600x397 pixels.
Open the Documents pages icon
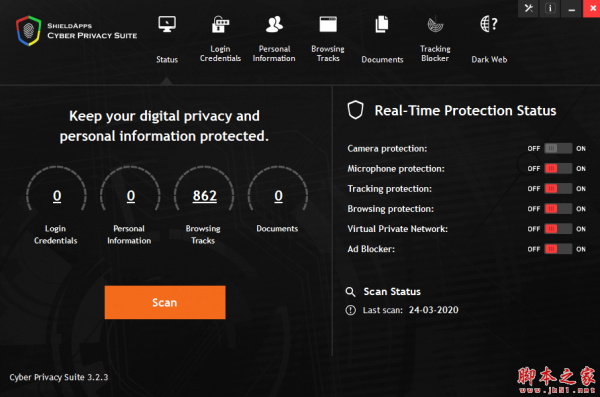coord(382,24)
